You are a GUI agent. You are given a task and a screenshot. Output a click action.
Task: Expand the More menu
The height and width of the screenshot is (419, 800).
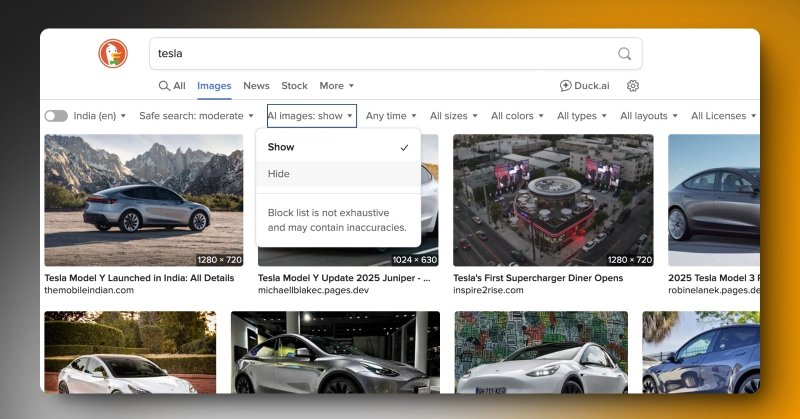pos(337,86)
